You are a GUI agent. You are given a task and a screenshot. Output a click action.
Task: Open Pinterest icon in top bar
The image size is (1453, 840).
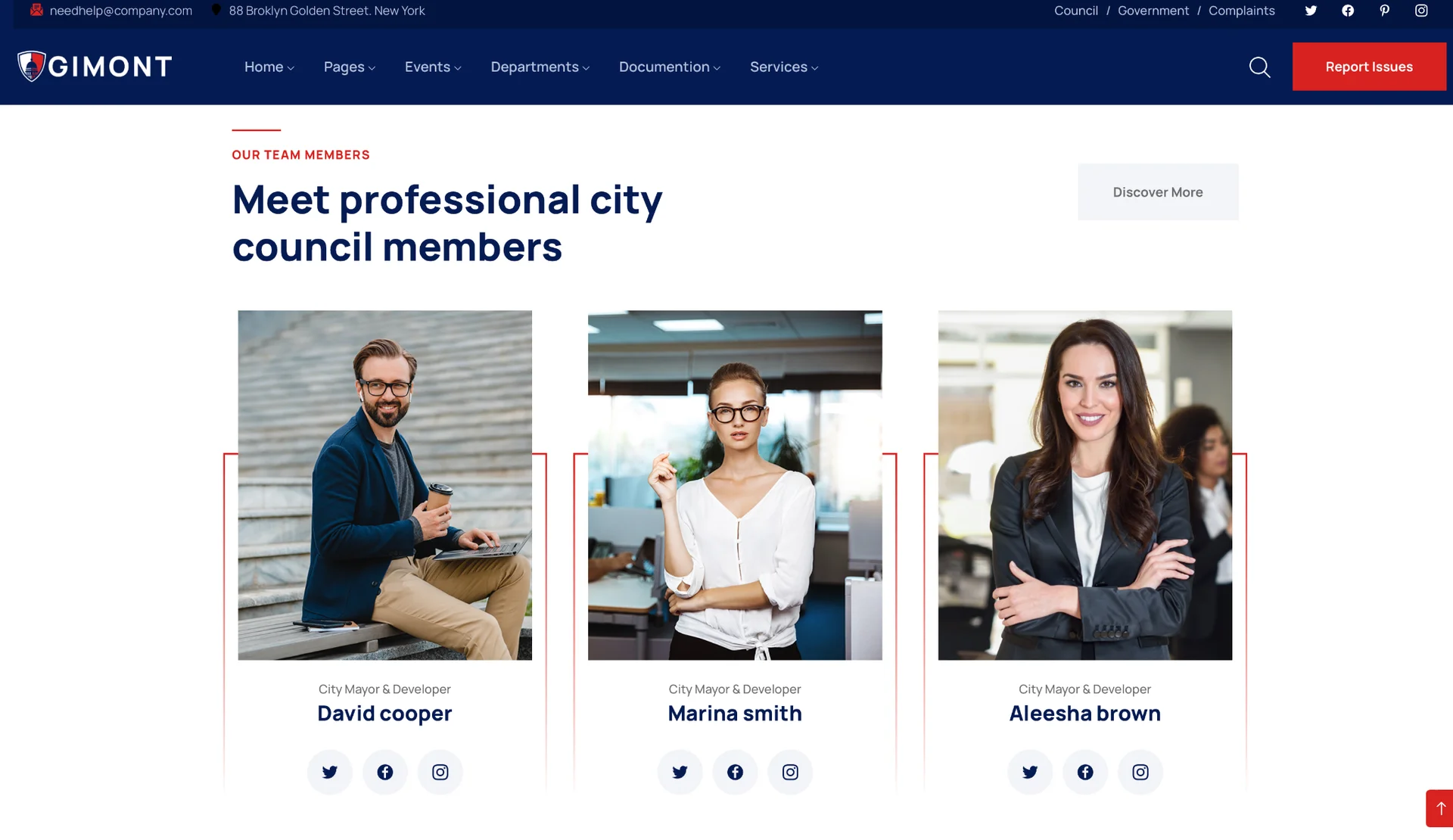pos(1384,11)
